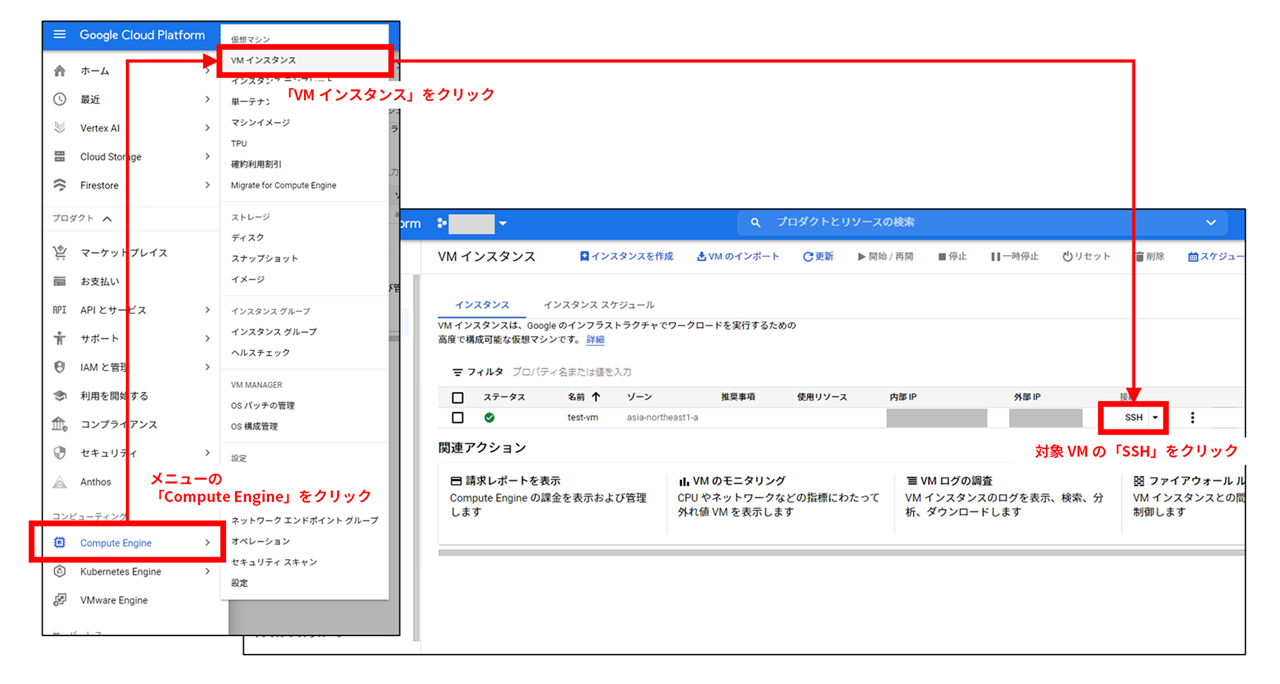Click the インスタンスを作成 button
The height and width of the screenshot is (684, 1280).
pyautogui.click(x=627, y=256)
